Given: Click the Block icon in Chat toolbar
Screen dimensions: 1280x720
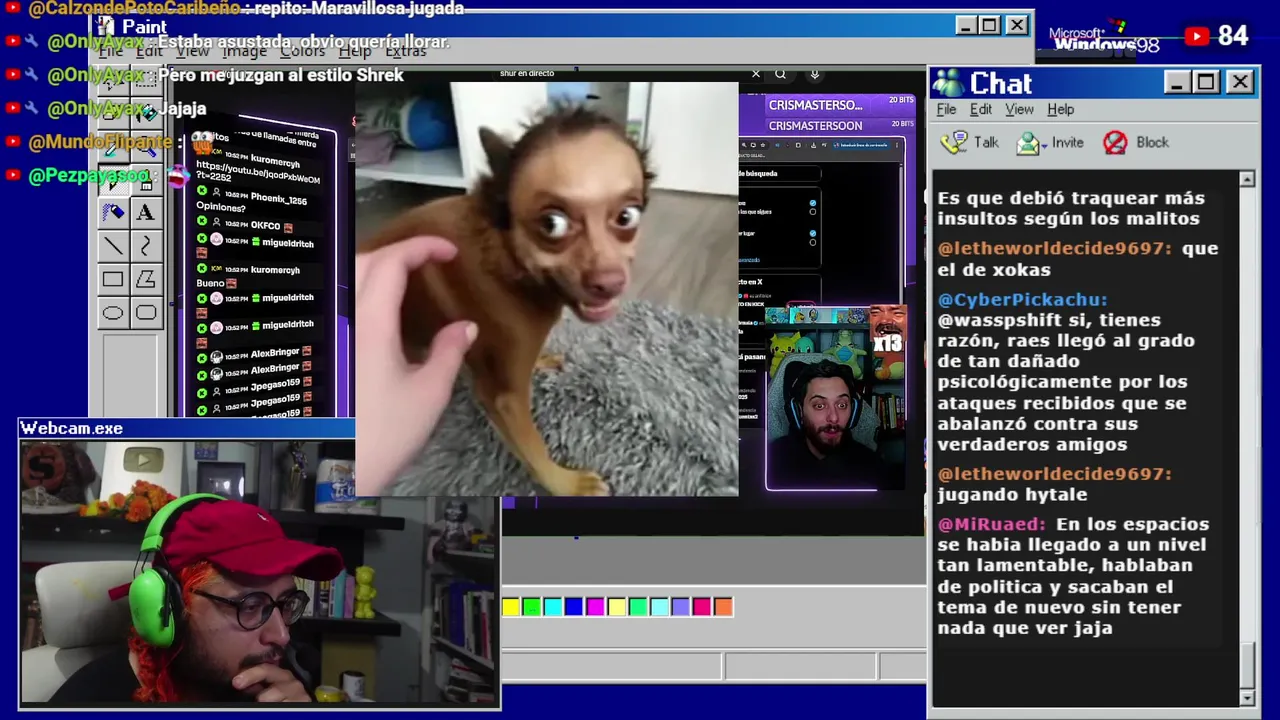Looking at the screenshot, I should [1115, 143].
